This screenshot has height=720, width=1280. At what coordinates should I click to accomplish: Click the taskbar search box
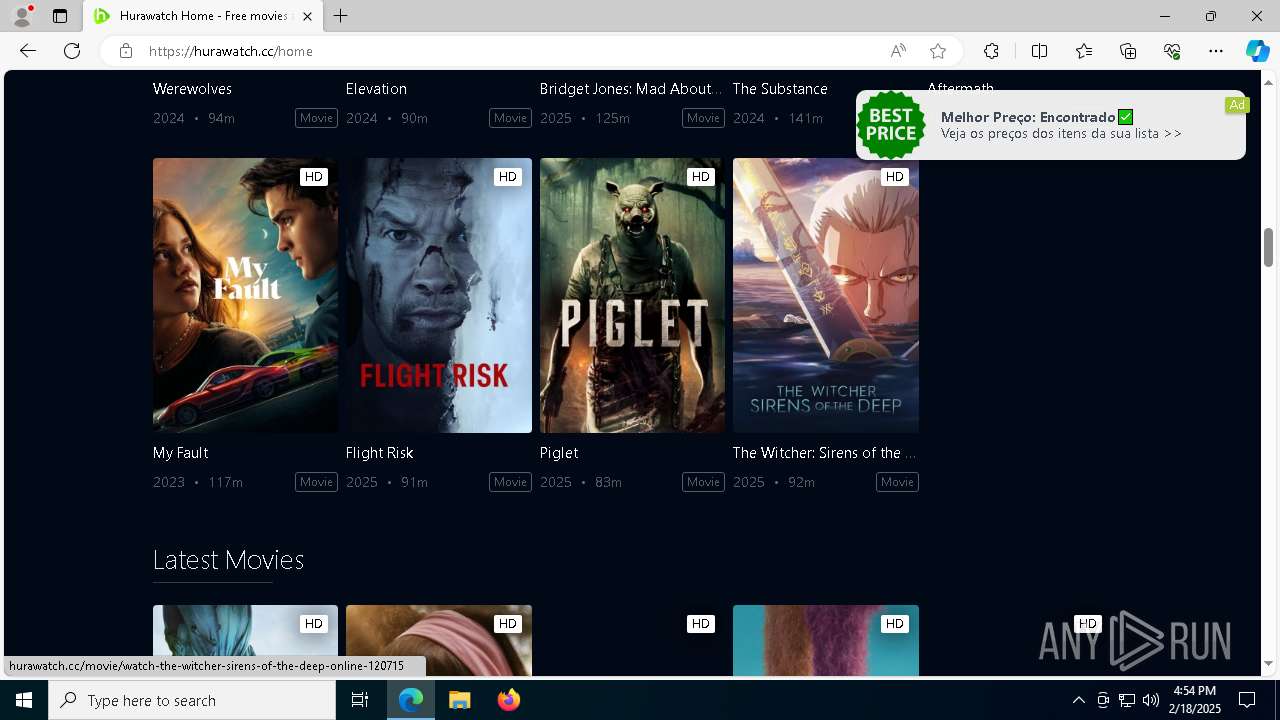tap(192, 700)
